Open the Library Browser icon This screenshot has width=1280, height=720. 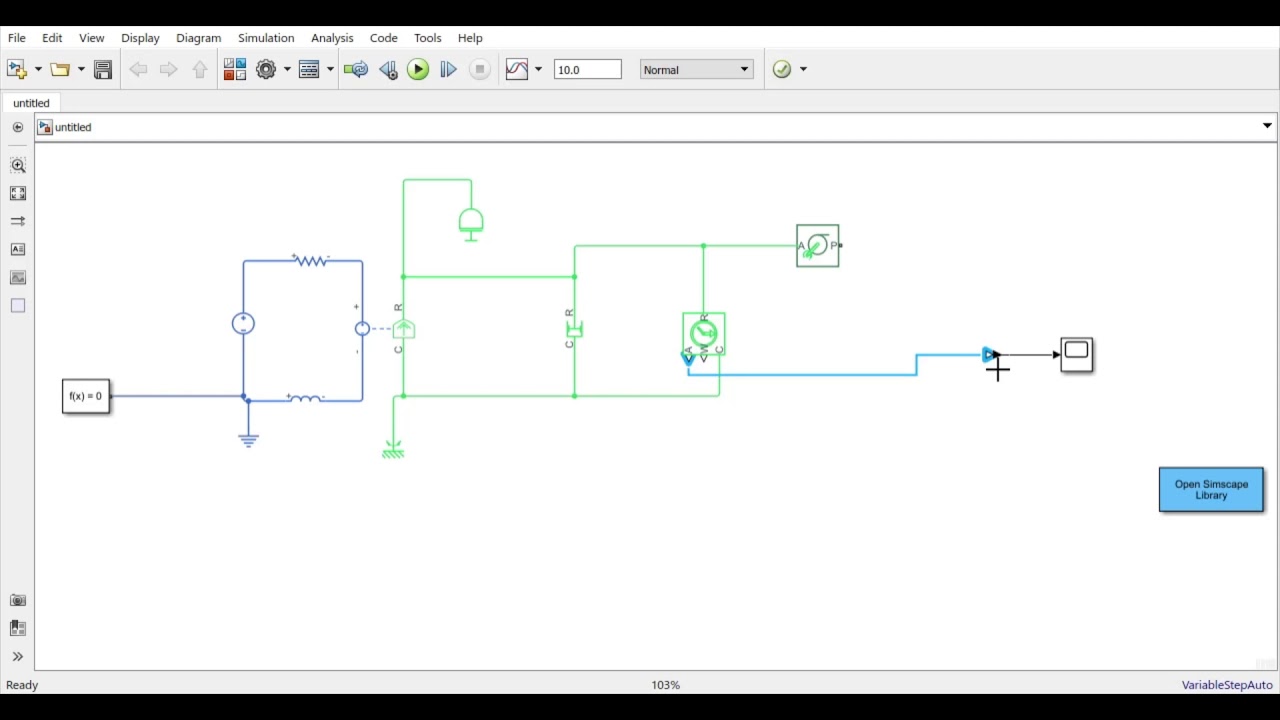click(235, 69)
